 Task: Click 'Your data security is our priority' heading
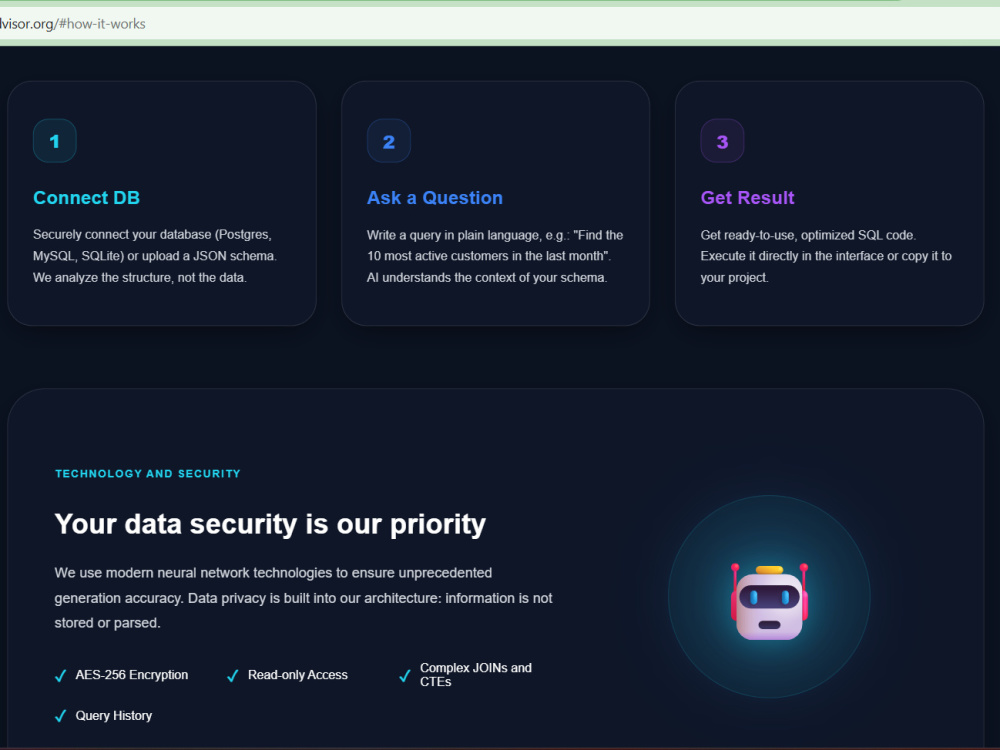point(270,524)
